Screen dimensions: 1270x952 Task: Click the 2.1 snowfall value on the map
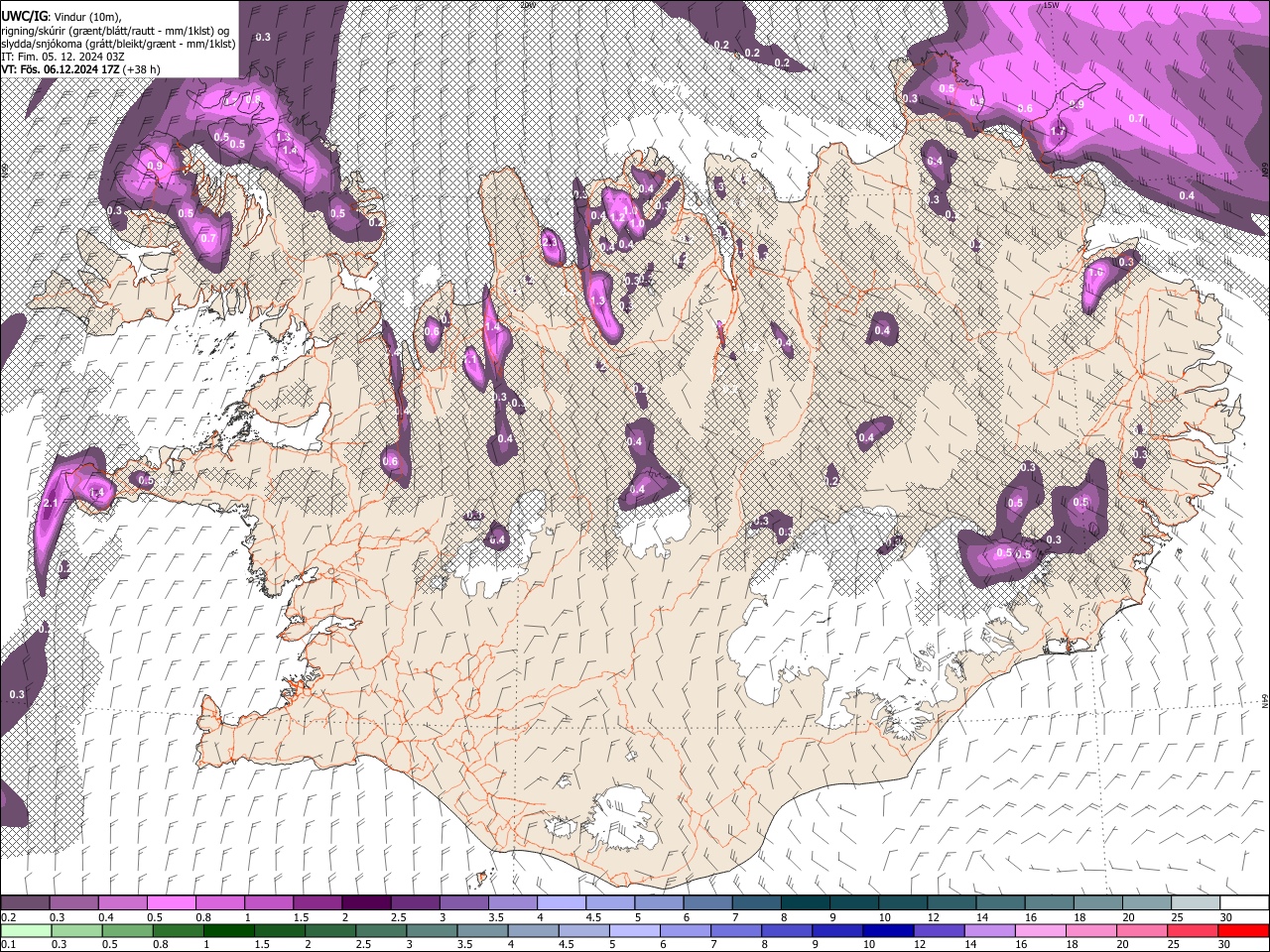(51, 505)
